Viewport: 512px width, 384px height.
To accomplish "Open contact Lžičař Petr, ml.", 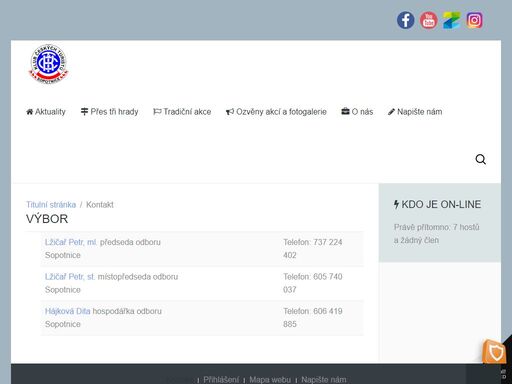I will click(x=71, y=242).
